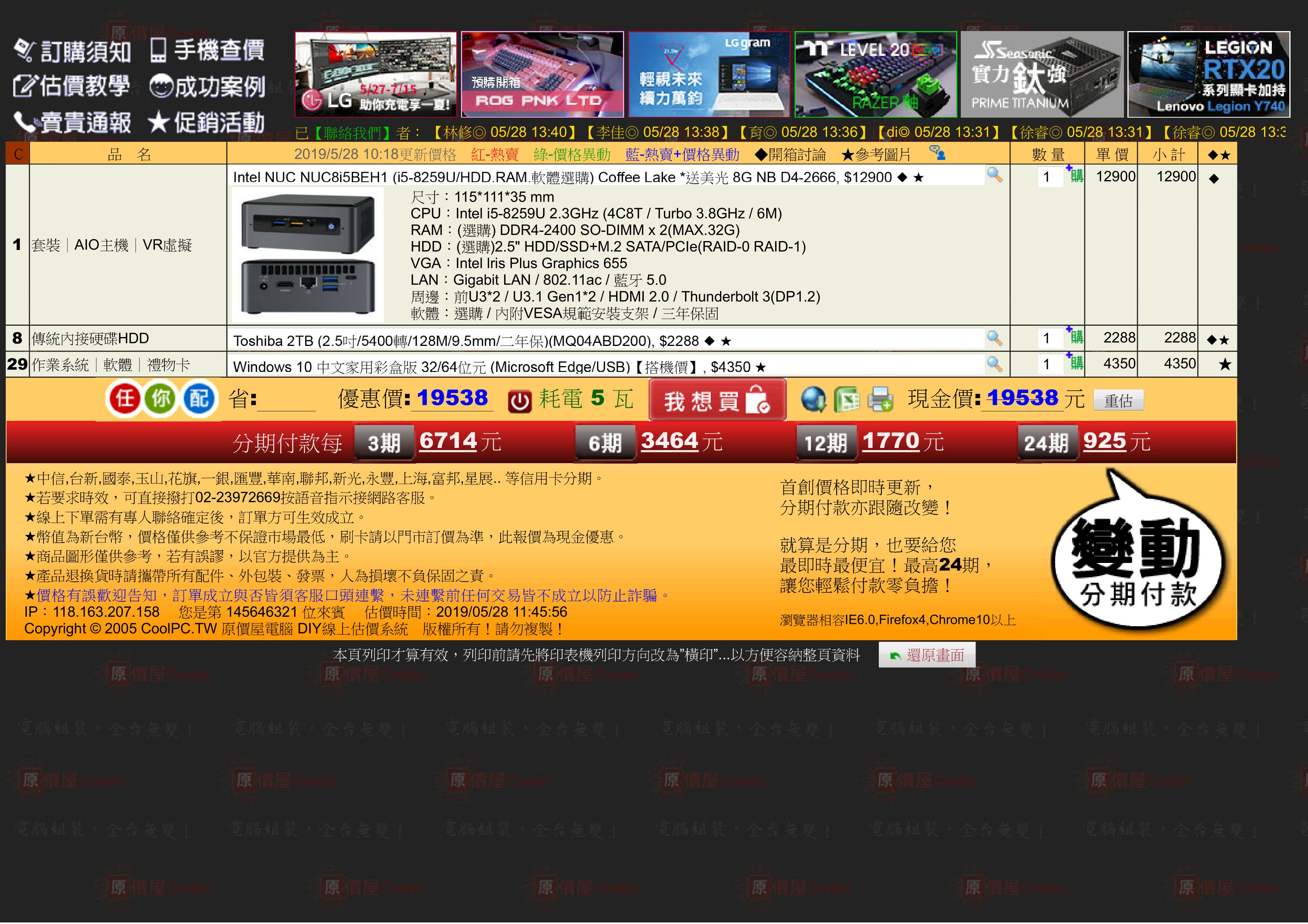Image resolution: width=1308 pixels, height=924 pixels.
Task: Open the 手機查價 mobile price check link
Action: click(207, 50)
